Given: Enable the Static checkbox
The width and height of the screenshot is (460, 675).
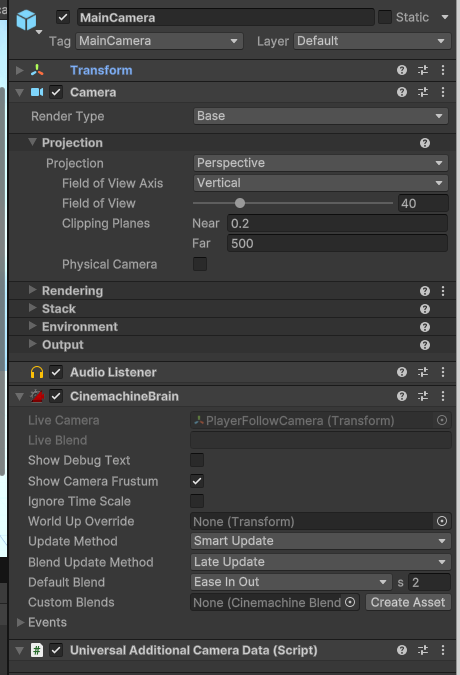Looking at the screenshot, I should 385,17.
